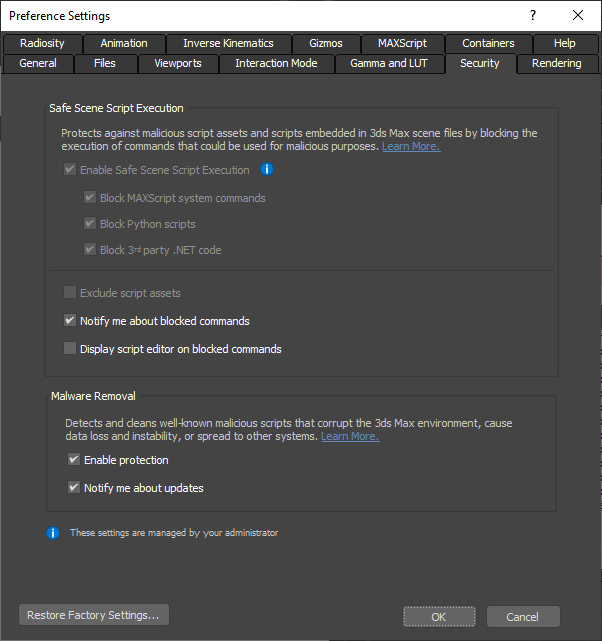Click the info icon beside Enable Safe Scene Script Execution
Viewport: 602px width, 641px height.
[x=267, y=170]
